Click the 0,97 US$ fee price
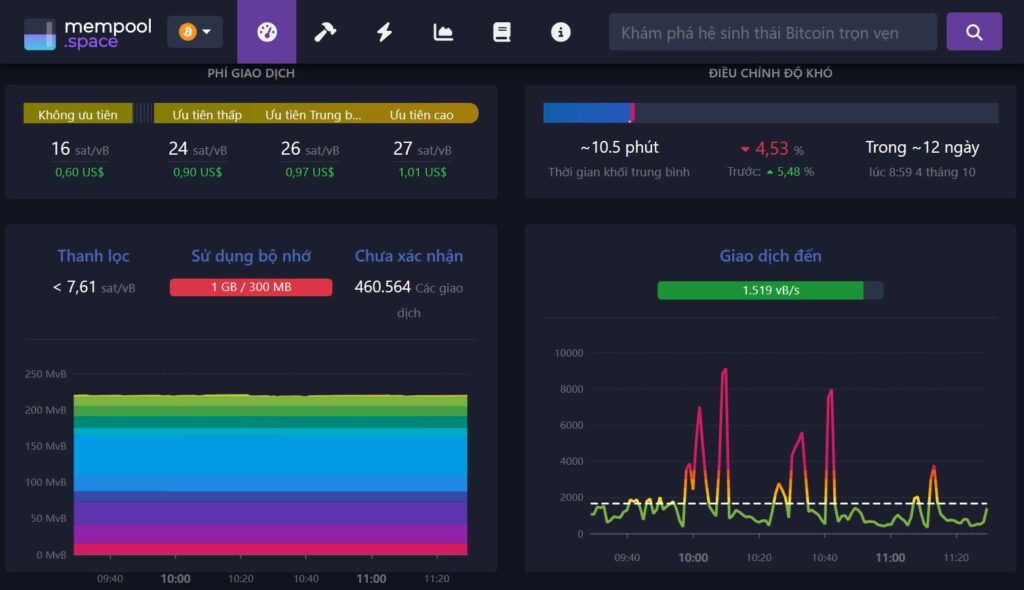The height and width of the screenshot is (590, 1024). pyautogui.click(x=310, y=172)
